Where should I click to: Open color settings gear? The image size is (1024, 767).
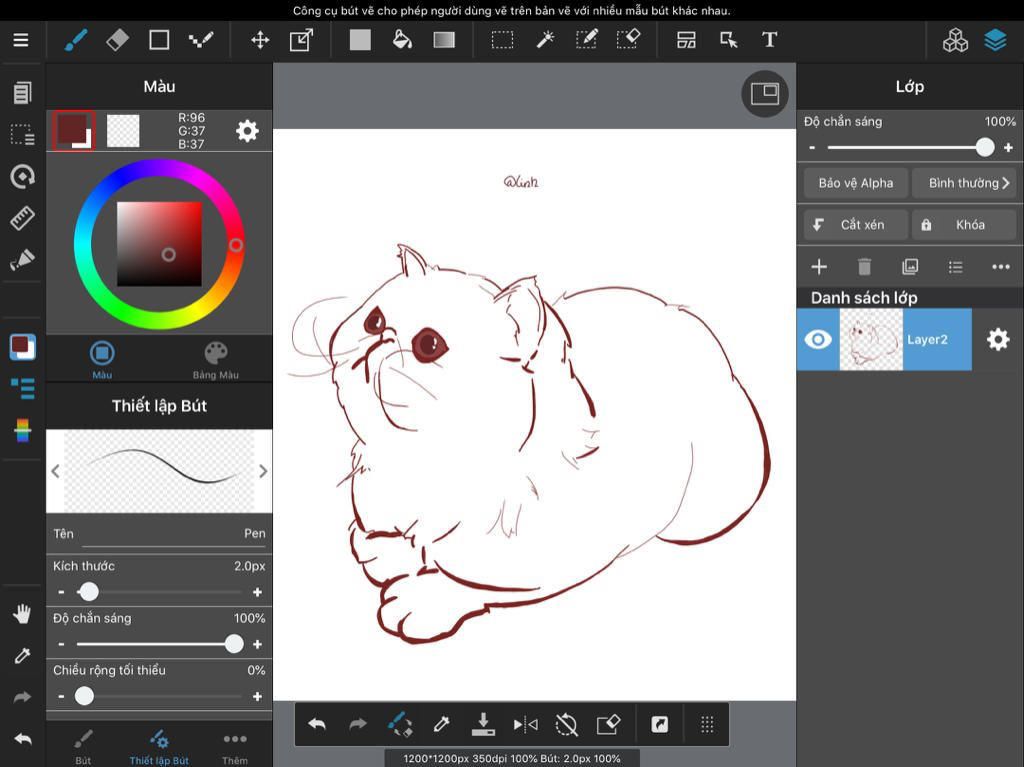point(247,131)
